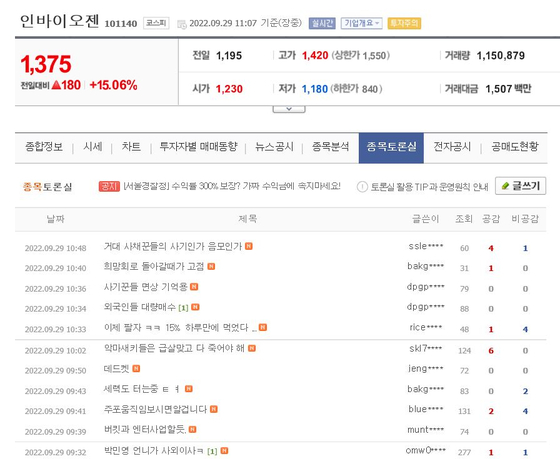Viewport: 560px width, 459px height.
Task: Click the red 공지 badge icon
Action: pos(109,186)
